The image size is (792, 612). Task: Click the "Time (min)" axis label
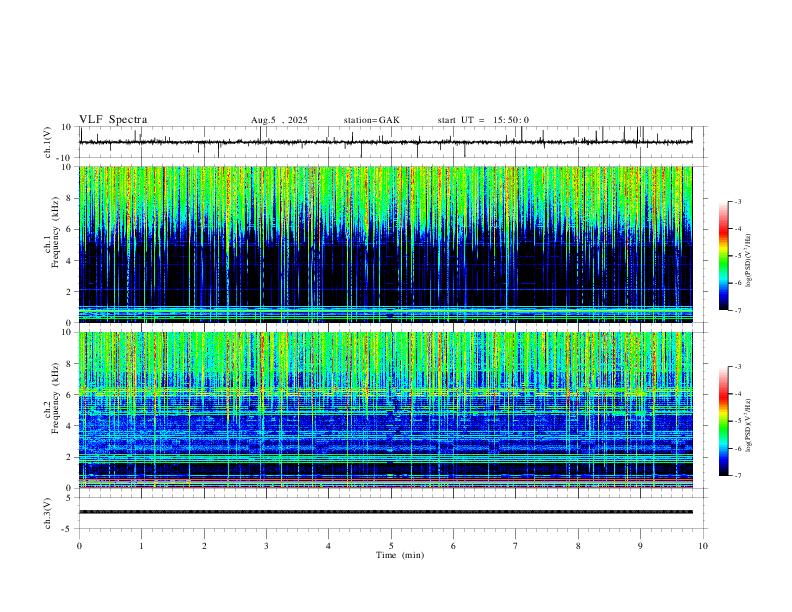pos(400,555)
